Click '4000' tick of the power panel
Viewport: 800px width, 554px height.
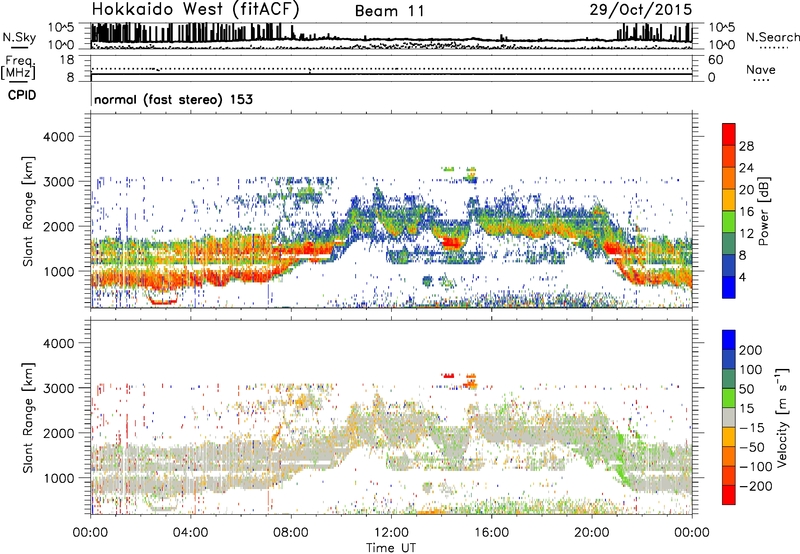pyautogui.click(x=59, y=137)
